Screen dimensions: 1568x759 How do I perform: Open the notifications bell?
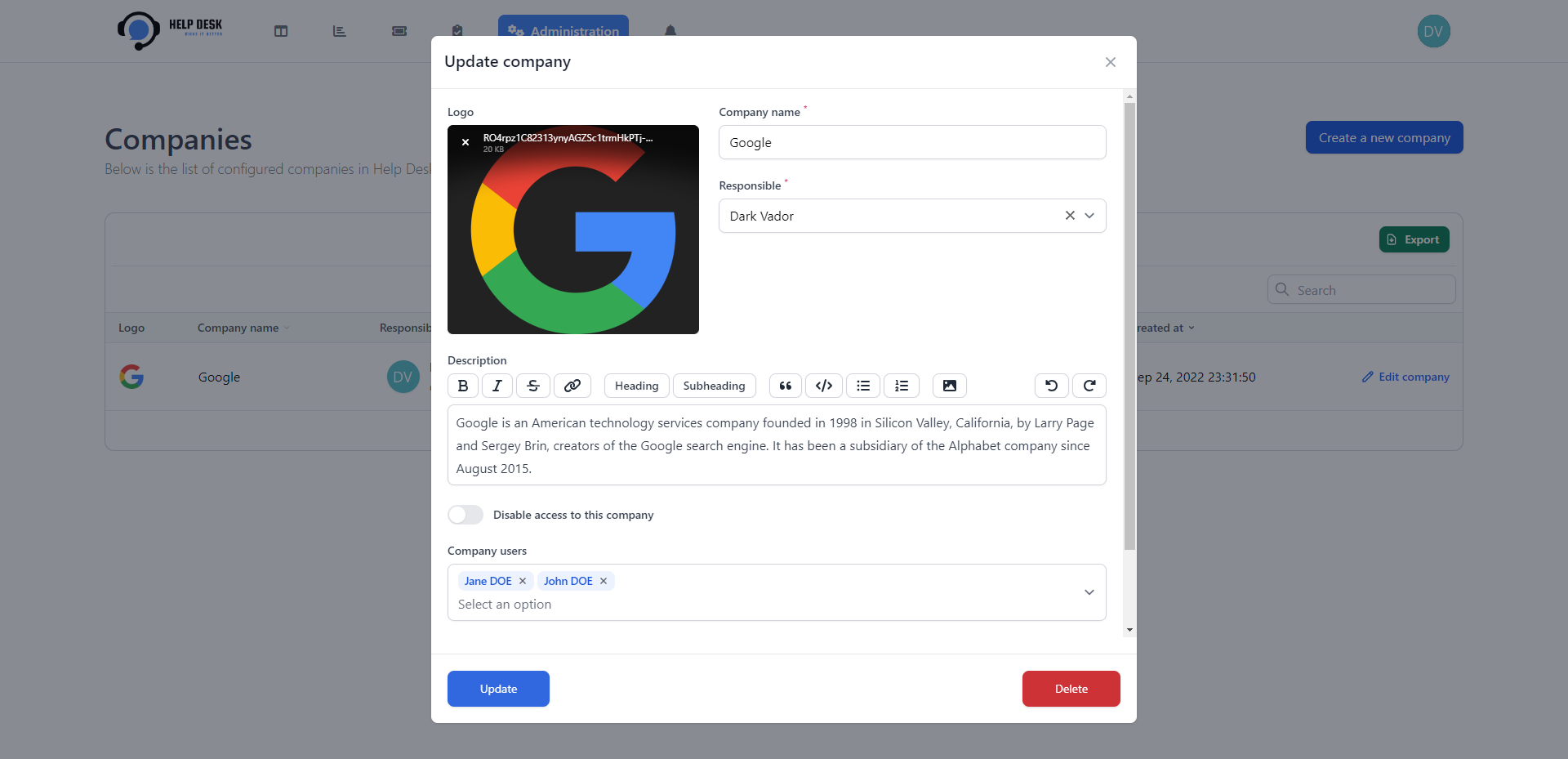[x=670, y=31]
